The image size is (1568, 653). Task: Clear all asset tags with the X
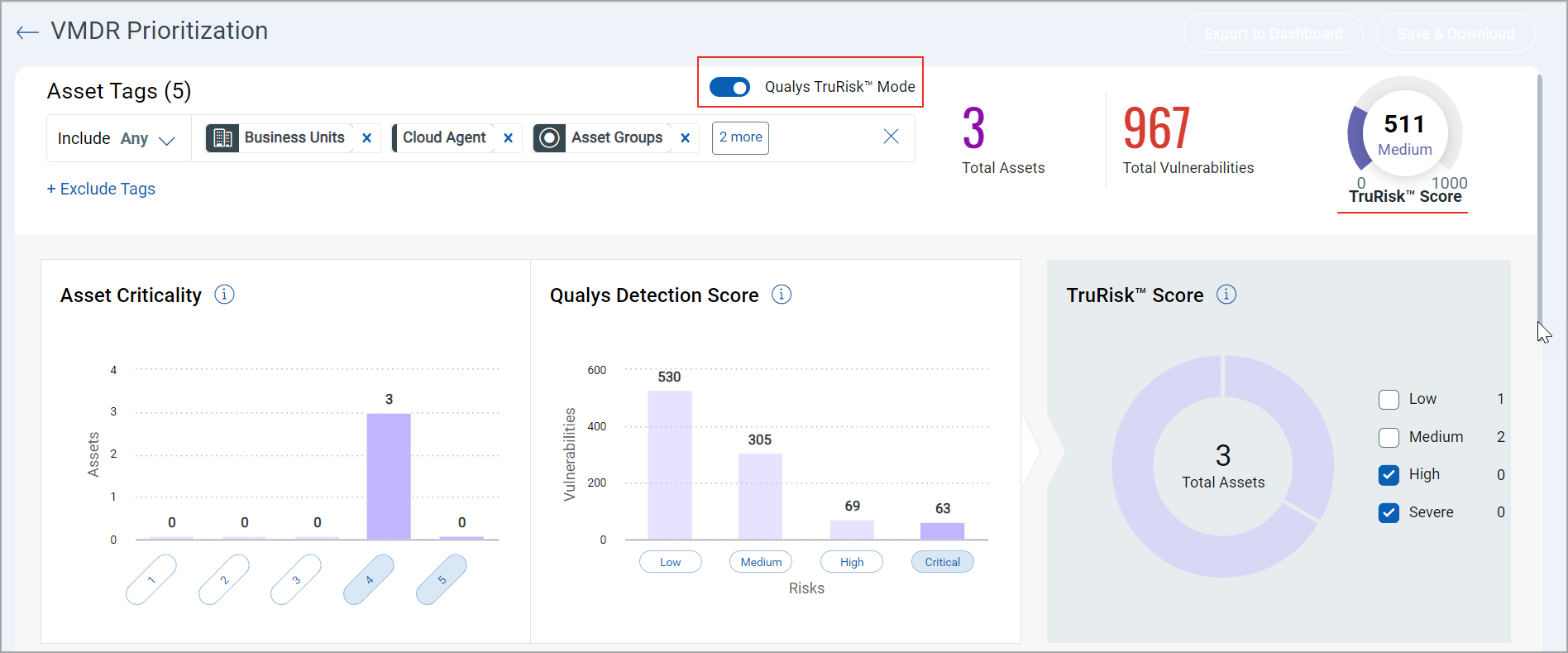(891, 137)
